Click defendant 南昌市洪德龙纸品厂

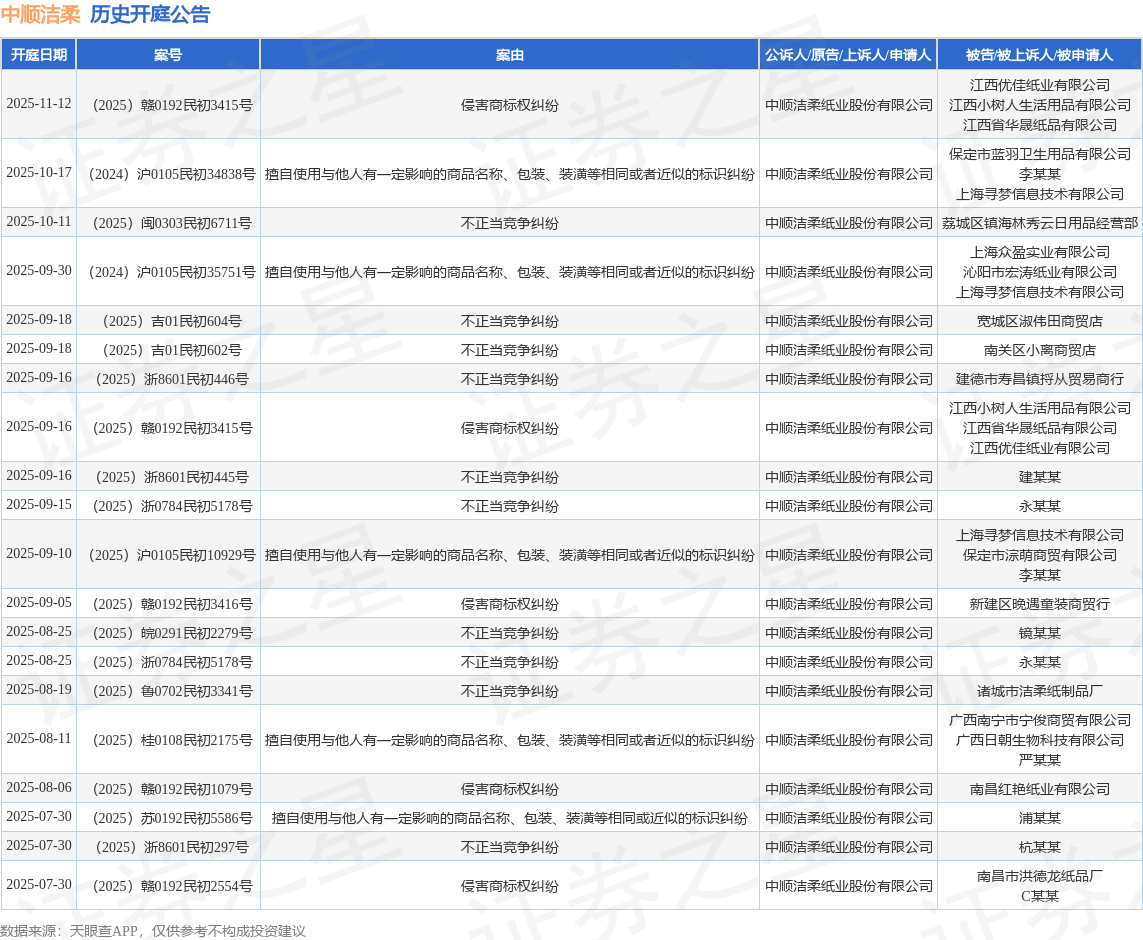1039,877
